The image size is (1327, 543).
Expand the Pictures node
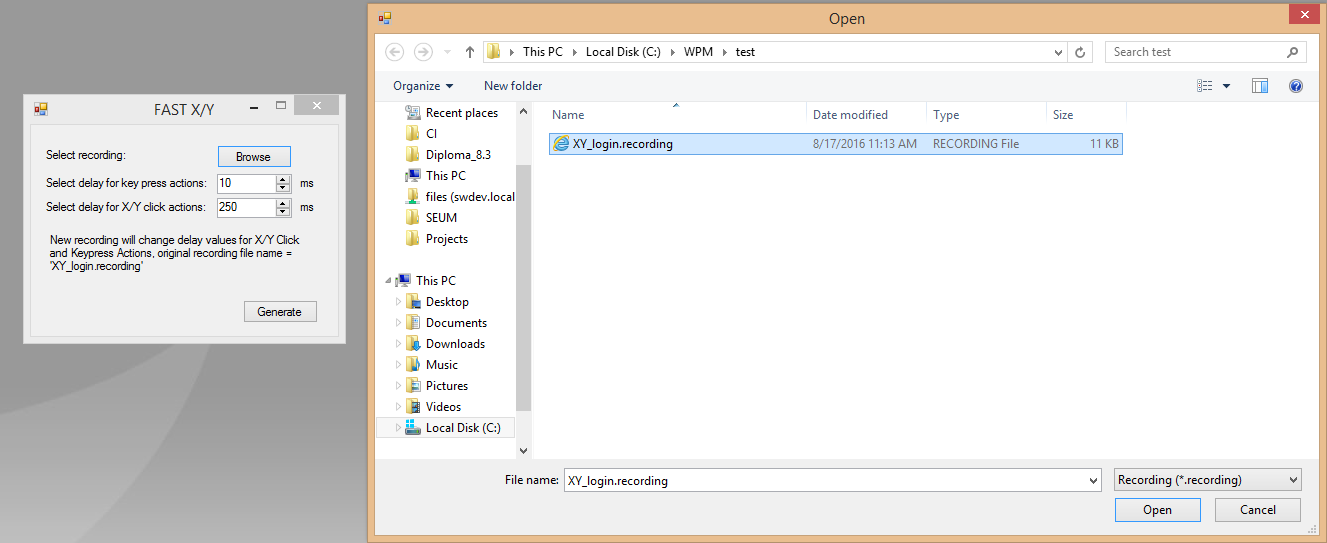[399, 386]
